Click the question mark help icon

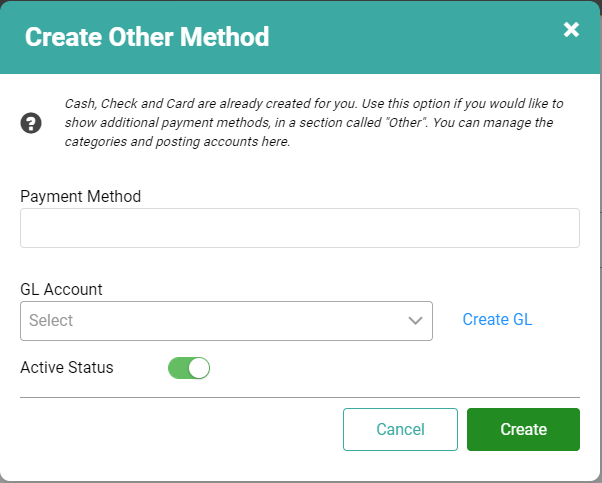[x=31, y=123]
